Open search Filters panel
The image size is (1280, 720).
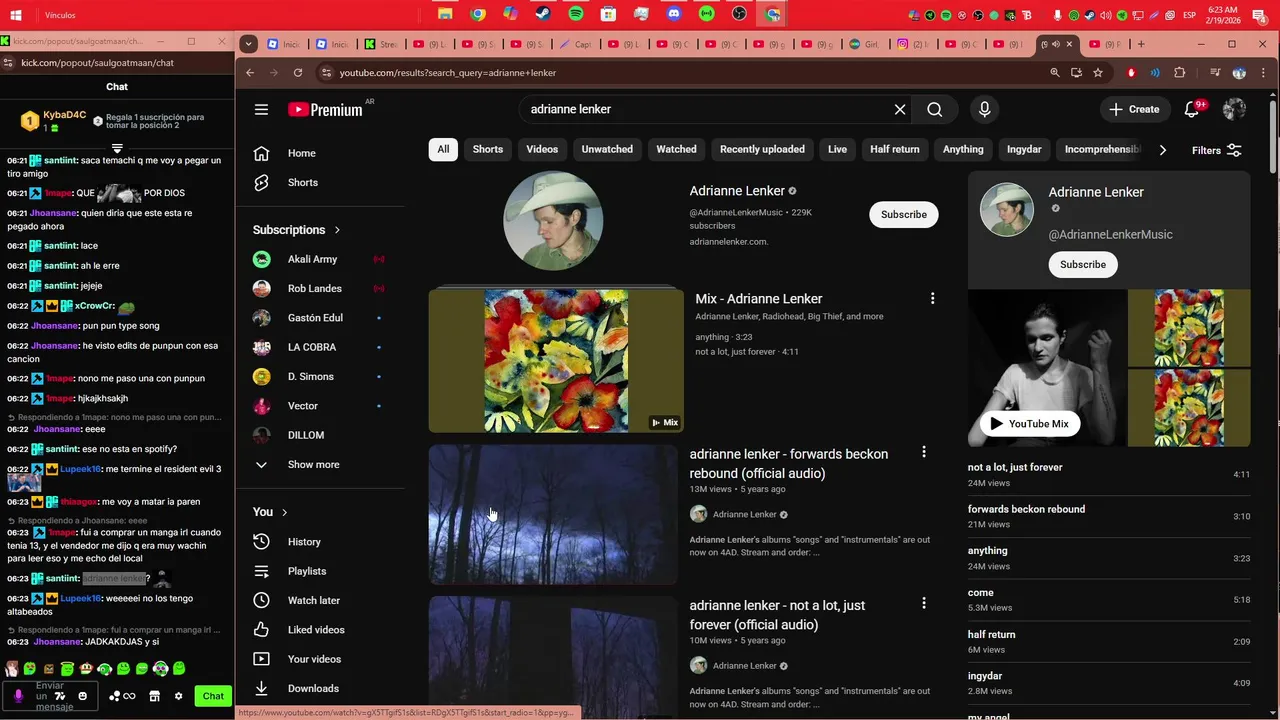(x=1217, y=150)
